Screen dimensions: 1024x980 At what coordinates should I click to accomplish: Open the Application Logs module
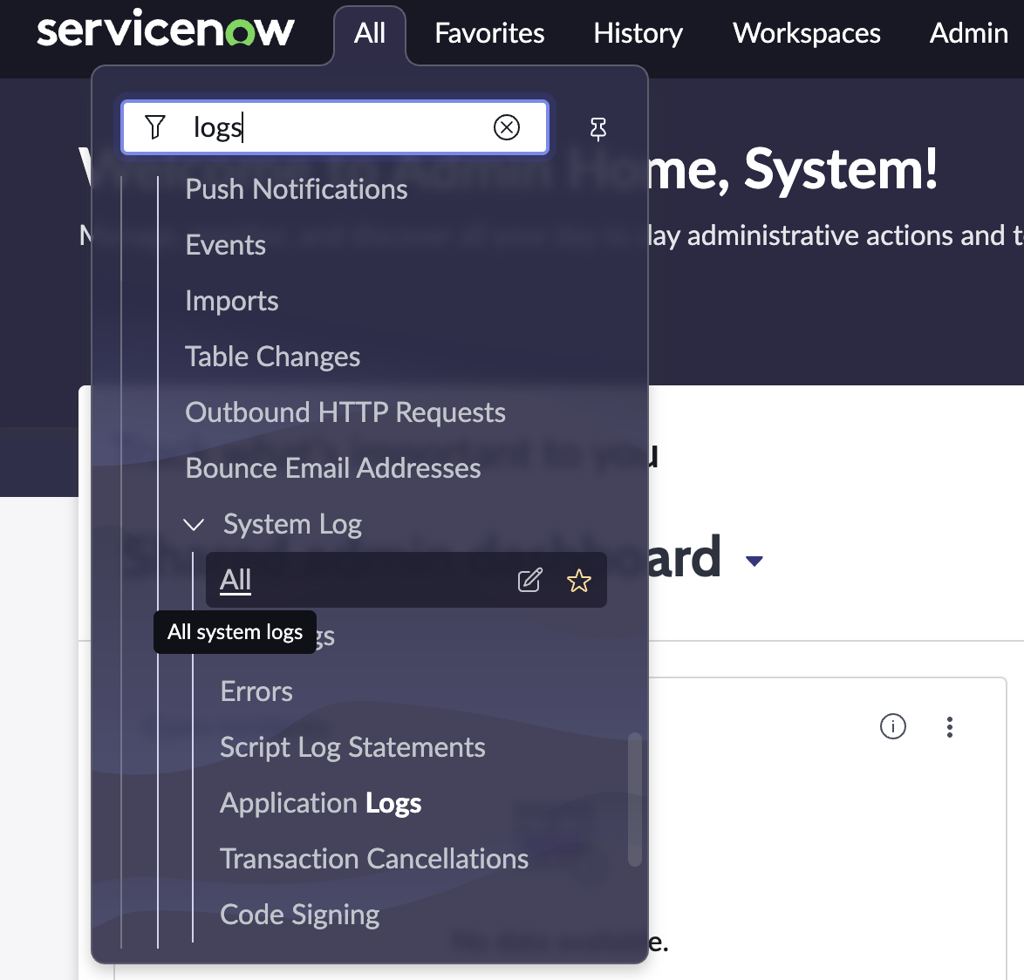pyautogui.click(x=321, y=803)
